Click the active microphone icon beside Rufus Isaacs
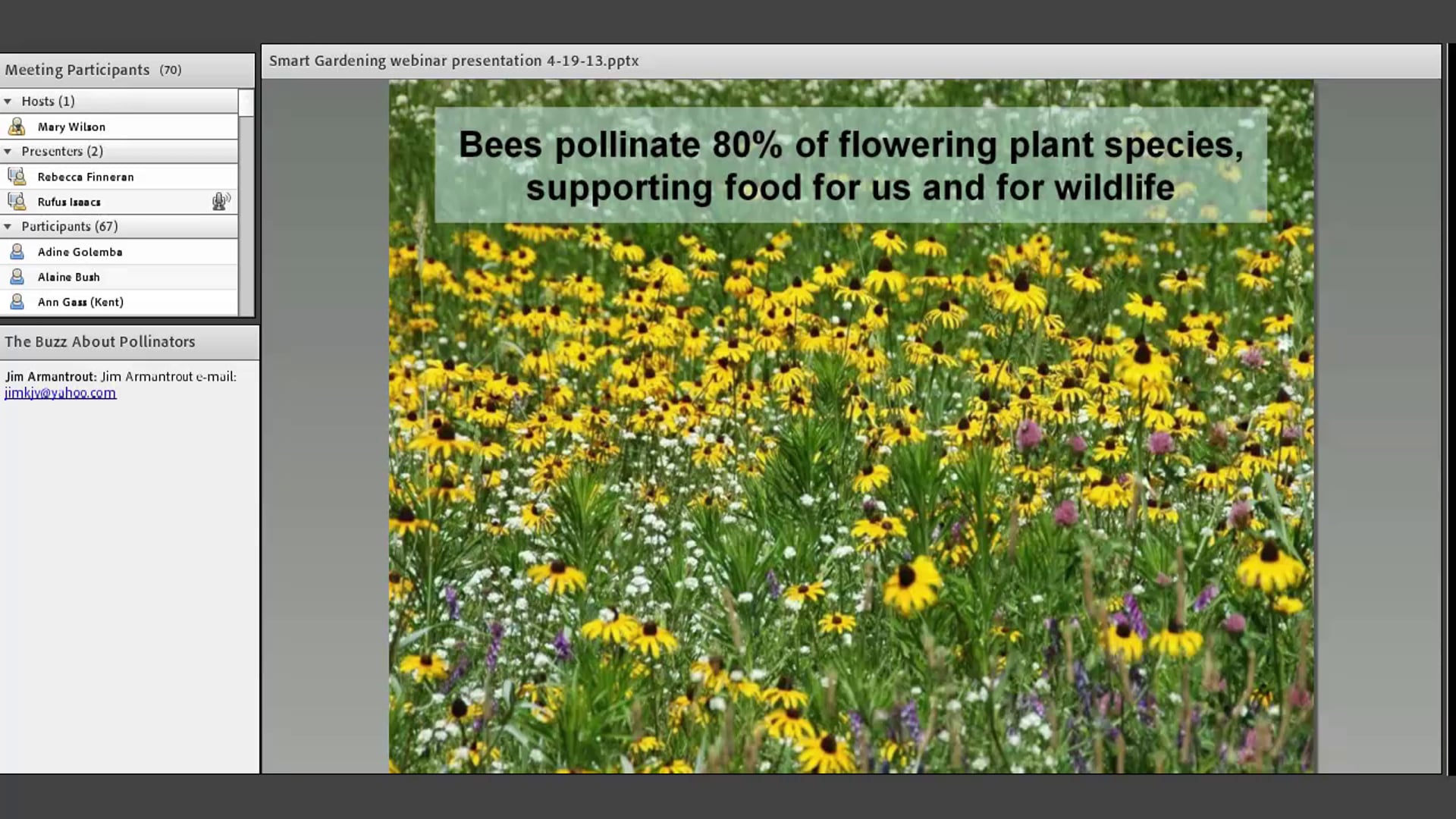This screenshot has height=819, width=1456. coord(221,200)
